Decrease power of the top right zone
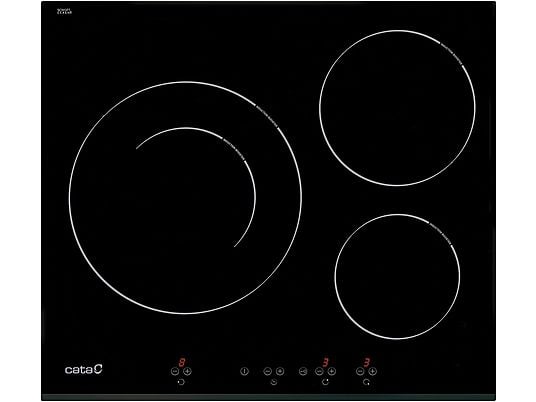The height and width of the screenshot is (402, 536). click(319, 371)
